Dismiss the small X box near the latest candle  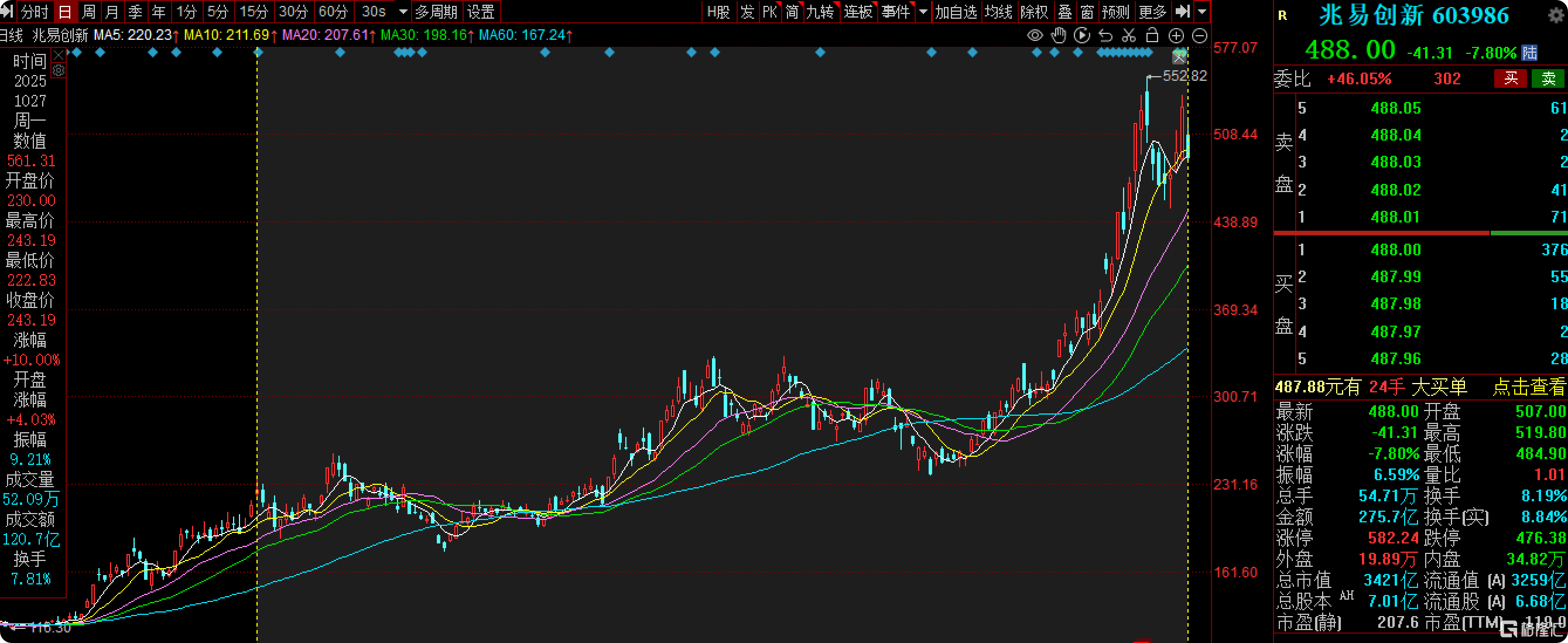pyautogui.click(x=1179, y=57)
